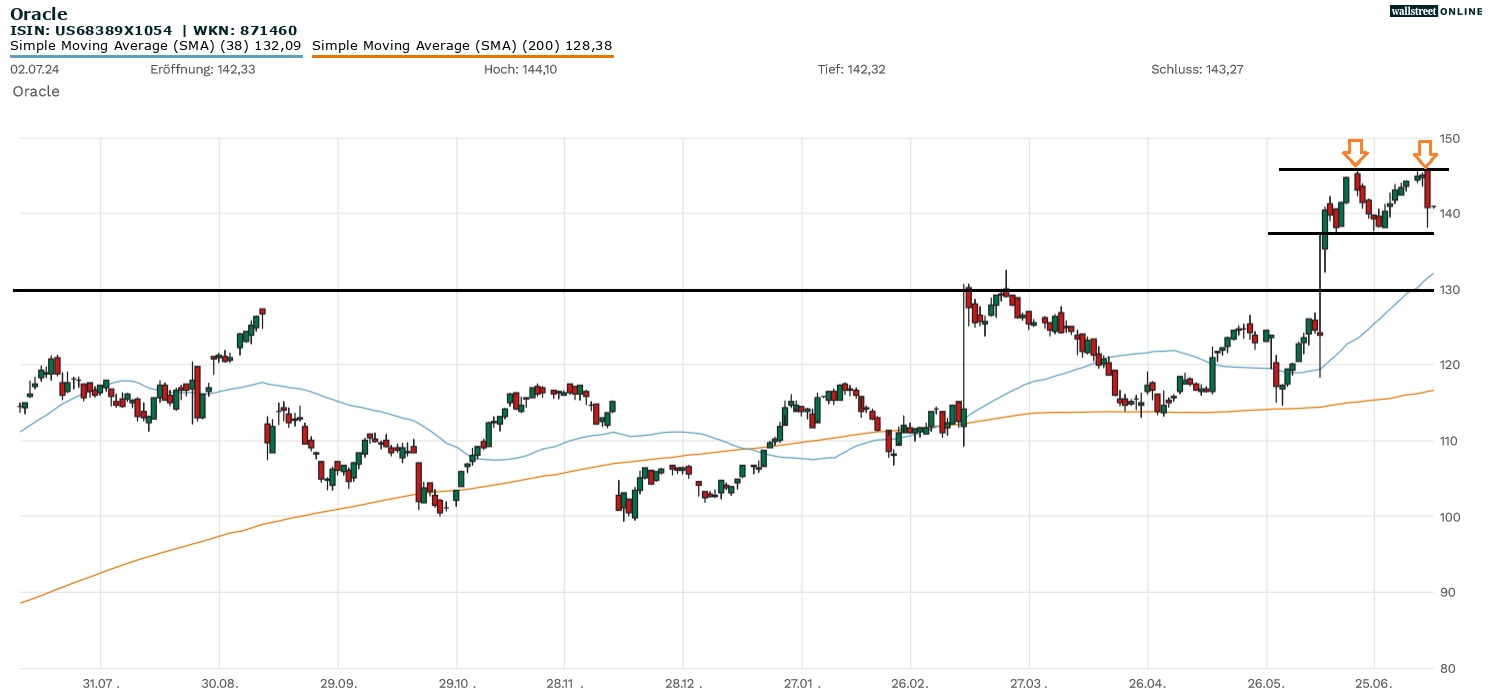
Task: Click the wallstreet ONLINE logo
Action: click(x=1436, y=11)
